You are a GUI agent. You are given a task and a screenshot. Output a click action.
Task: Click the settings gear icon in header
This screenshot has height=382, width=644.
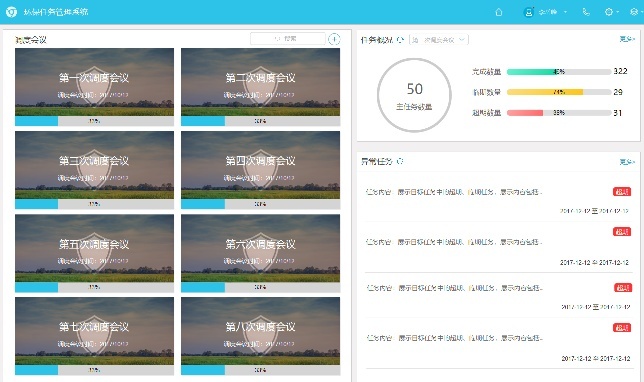pyautogui.click(x=609, y=12)
